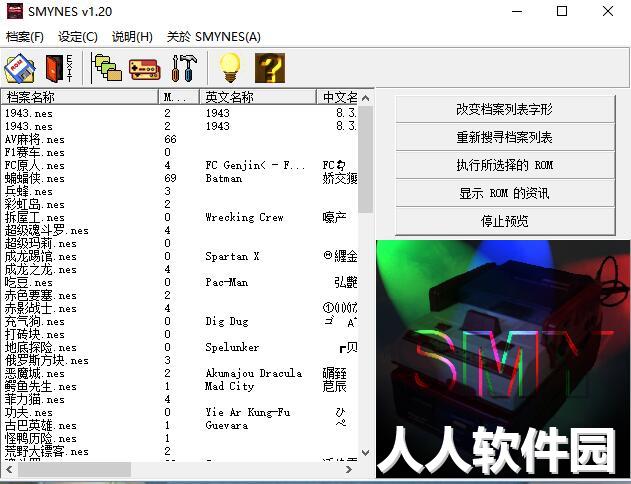631x484 pixels.
Task: Select 成龙之龙.nes in the list
Action: [41, 269]
